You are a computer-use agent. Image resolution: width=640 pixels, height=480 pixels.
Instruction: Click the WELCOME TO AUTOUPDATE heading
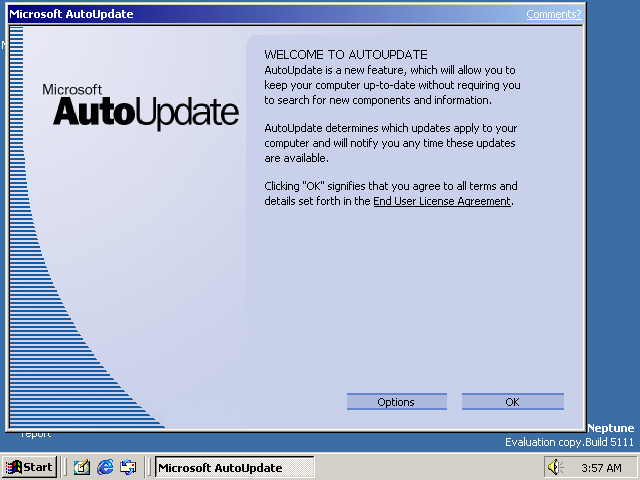coord(346,55)
